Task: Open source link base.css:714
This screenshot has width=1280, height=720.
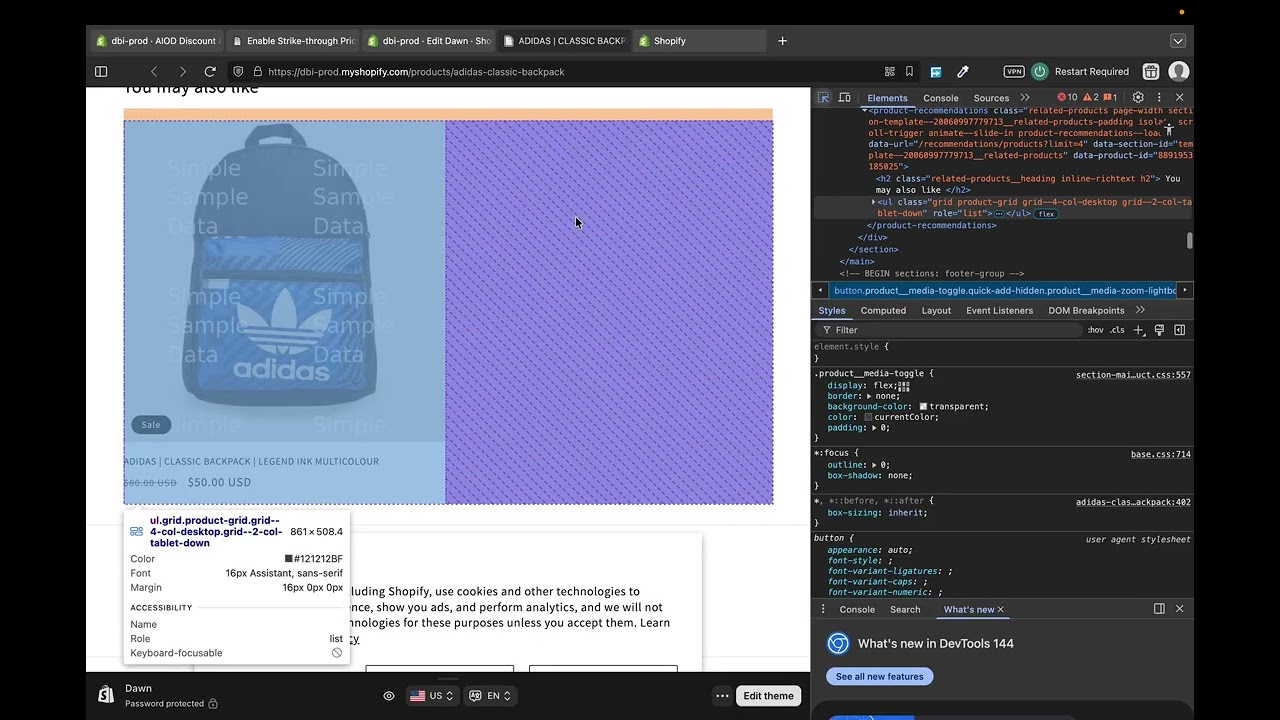Action: coord(1161,454)
